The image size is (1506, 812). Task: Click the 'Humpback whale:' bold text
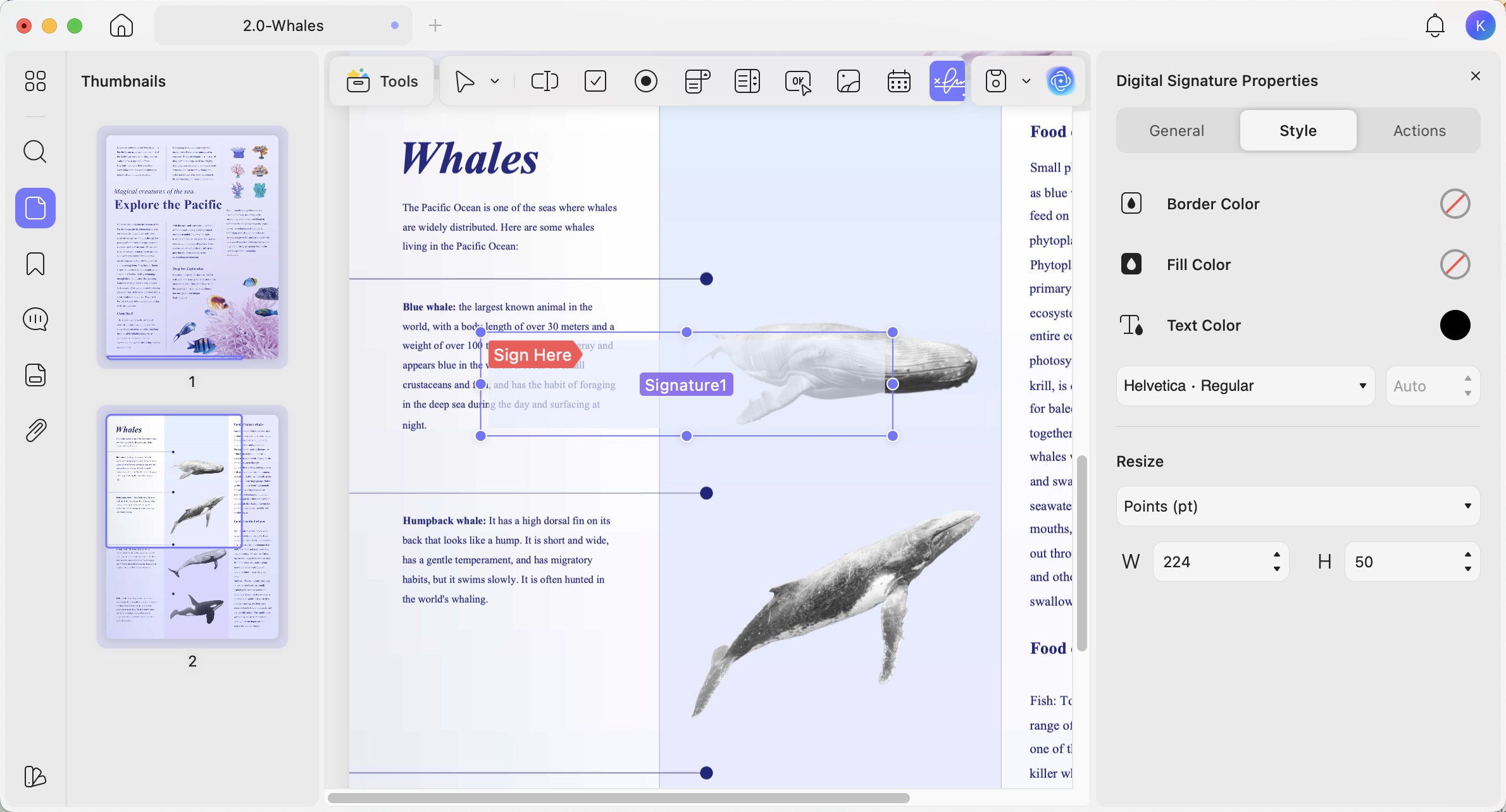(x=444, y=520)
